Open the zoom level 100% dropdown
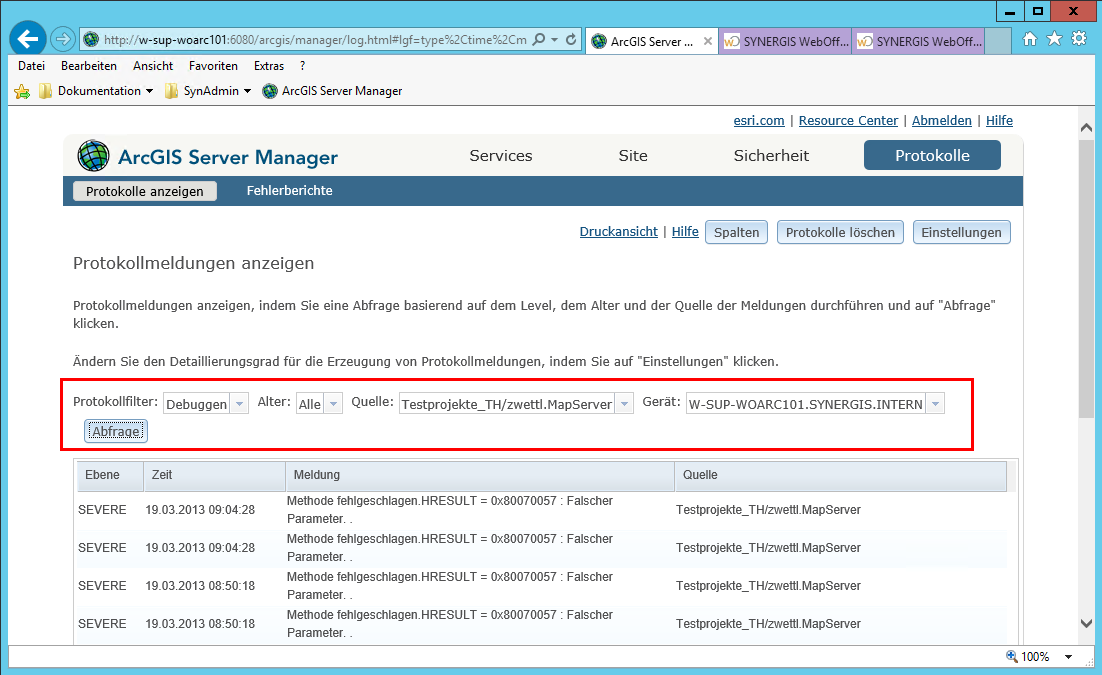This screenshot has width=1102, height=675. point(1068,657)
